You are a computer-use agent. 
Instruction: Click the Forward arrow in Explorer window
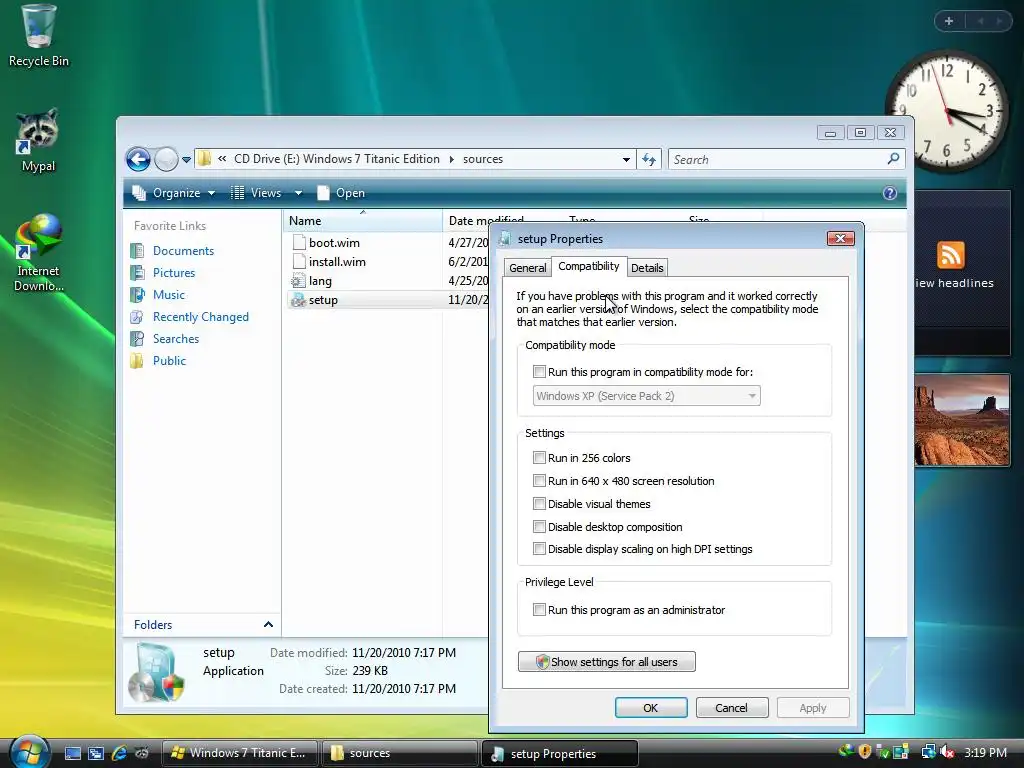tap(166, 159)
